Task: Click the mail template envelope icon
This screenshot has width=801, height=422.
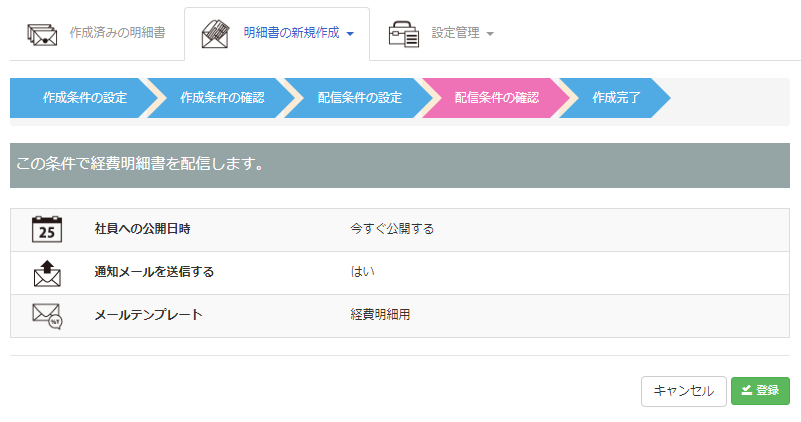Action: tap(47, 315)
